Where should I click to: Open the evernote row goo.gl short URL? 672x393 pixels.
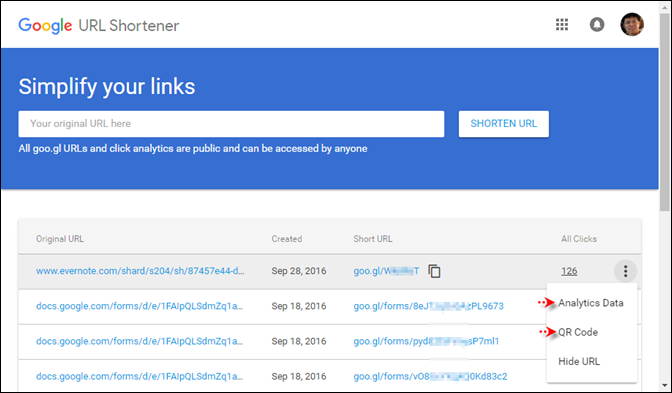(386, 271)
